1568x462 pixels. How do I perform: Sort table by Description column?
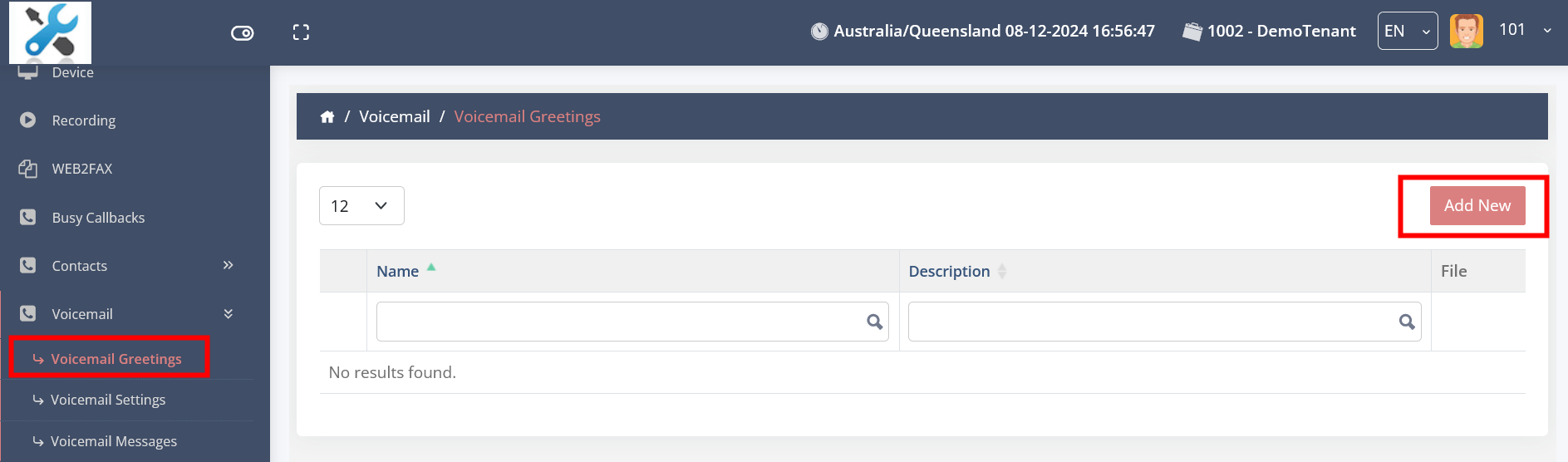(949, 272)
